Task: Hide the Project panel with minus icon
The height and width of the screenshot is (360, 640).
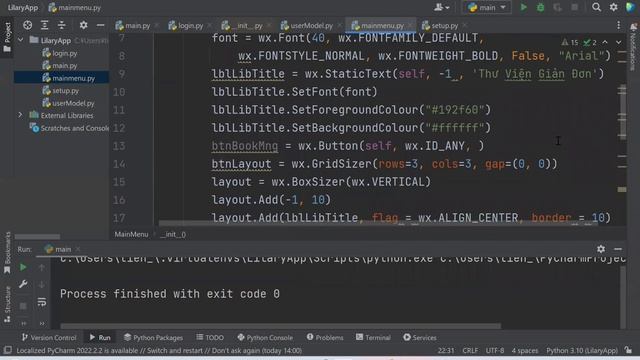Action: coord(100,25)
